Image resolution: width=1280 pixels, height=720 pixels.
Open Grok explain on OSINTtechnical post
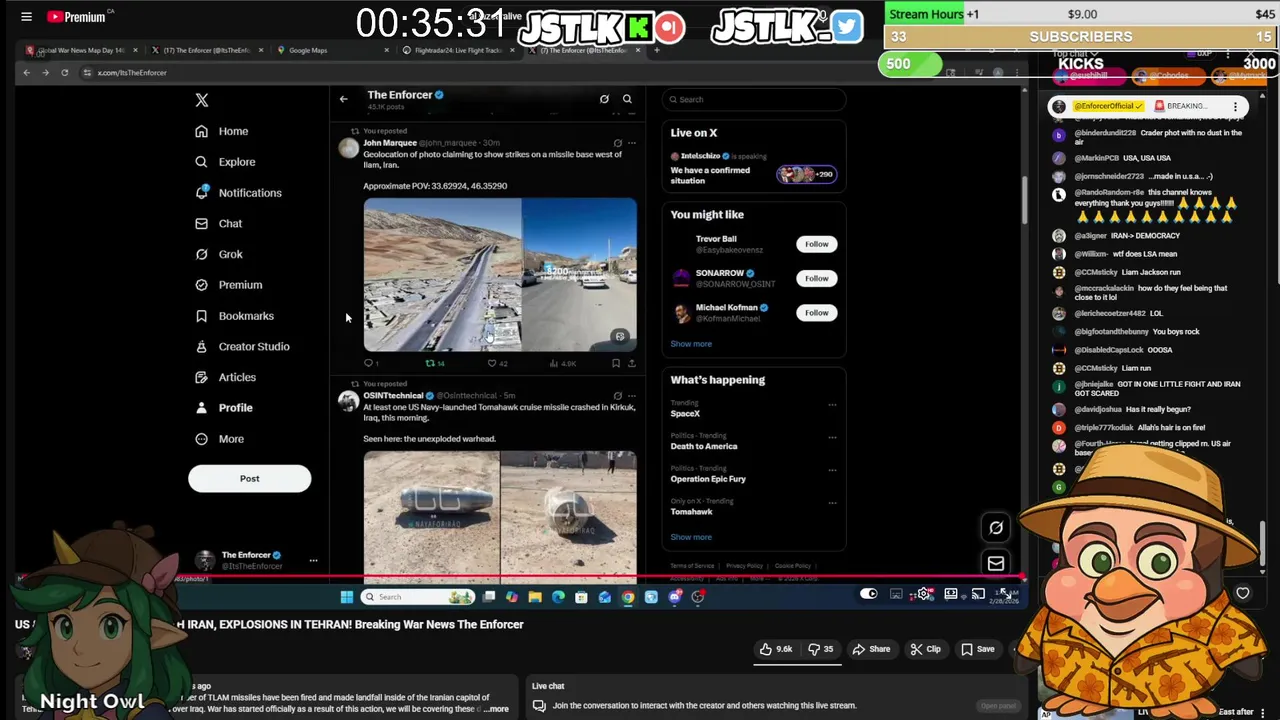point(617,396)
